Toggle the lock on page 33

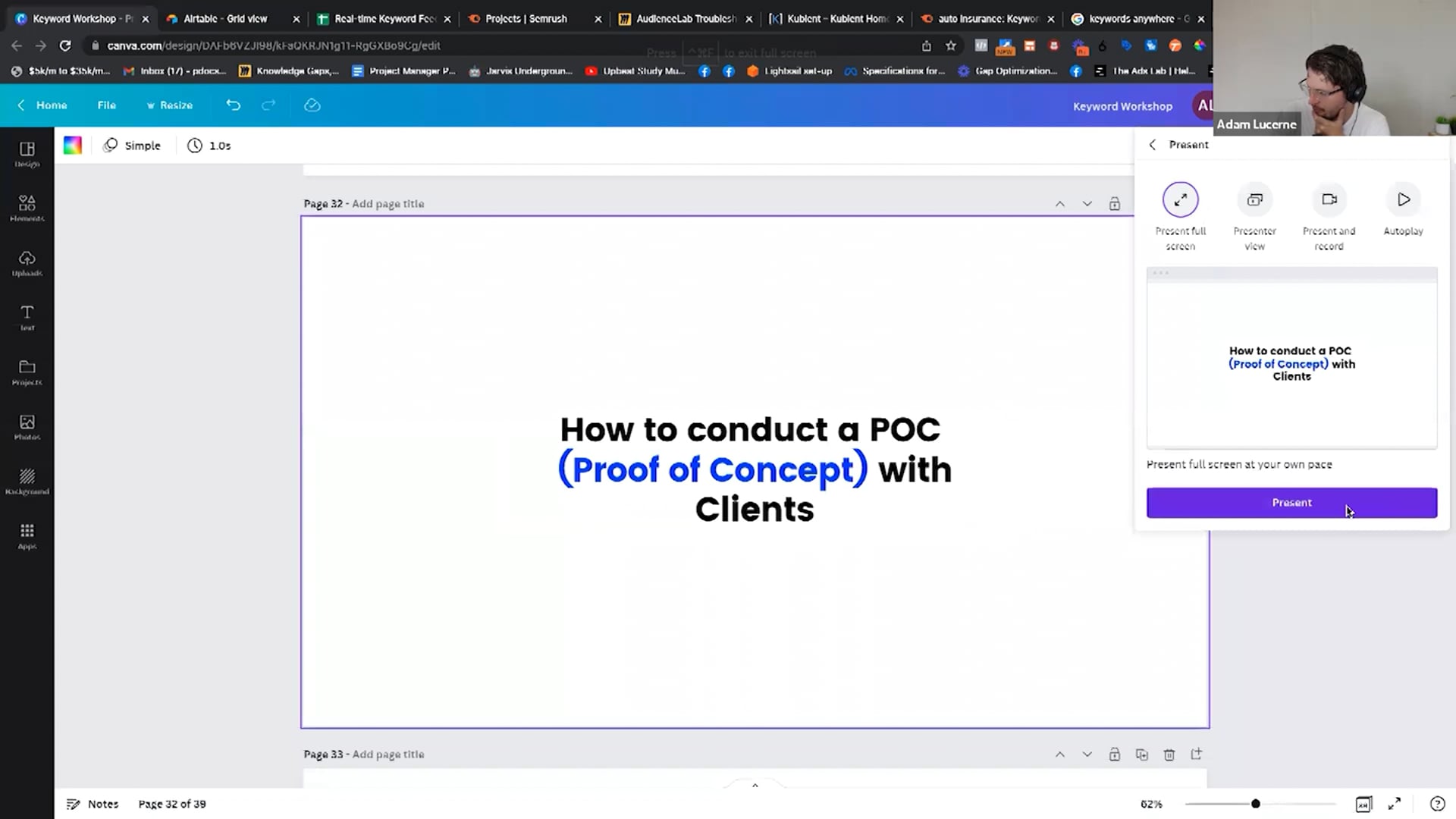click(1115, 754)
